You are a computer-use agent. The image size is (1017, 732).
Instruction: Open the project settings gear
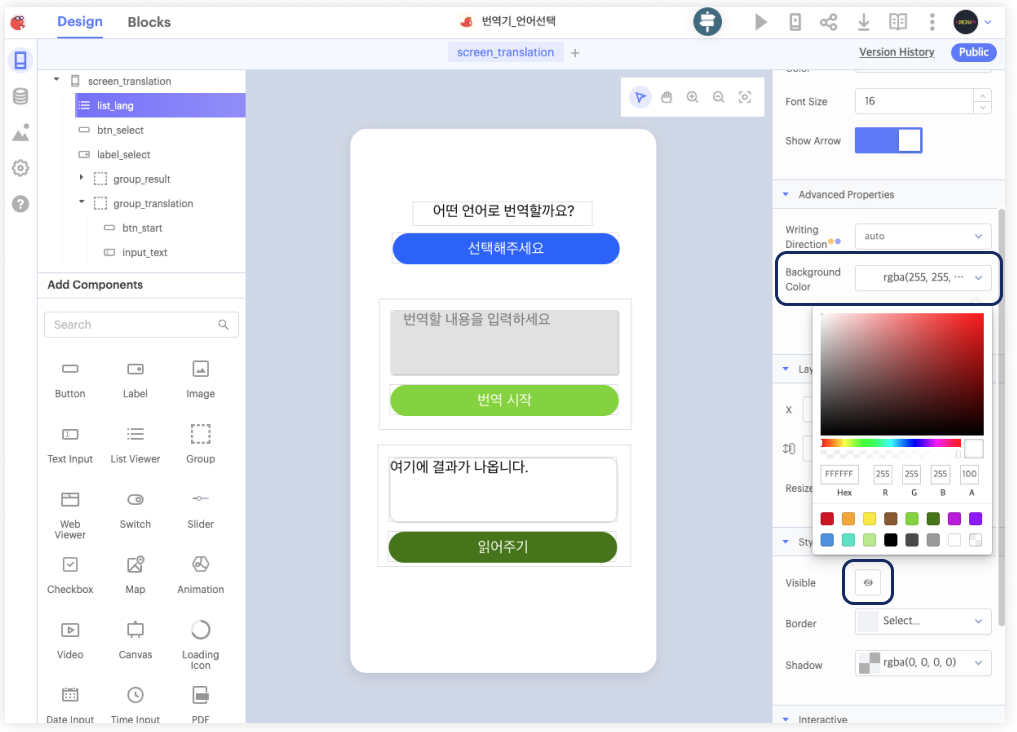(21, 168)
